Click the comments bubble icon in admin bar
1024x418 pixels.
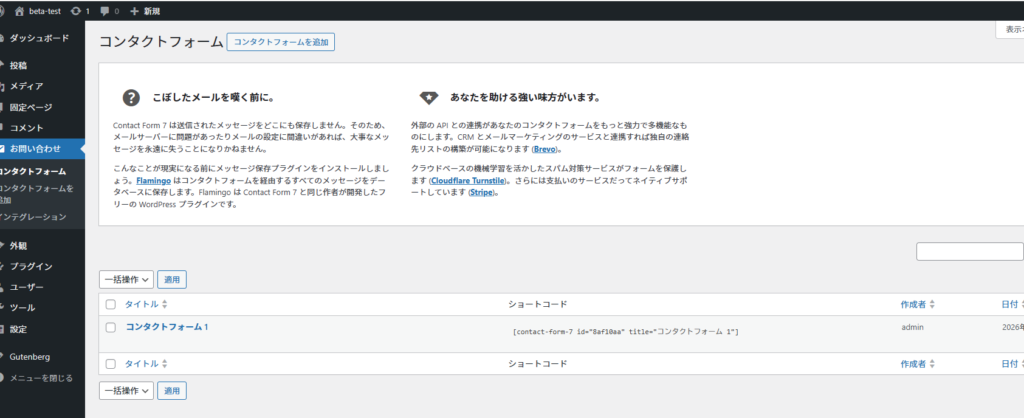click(x=105, y=11)
